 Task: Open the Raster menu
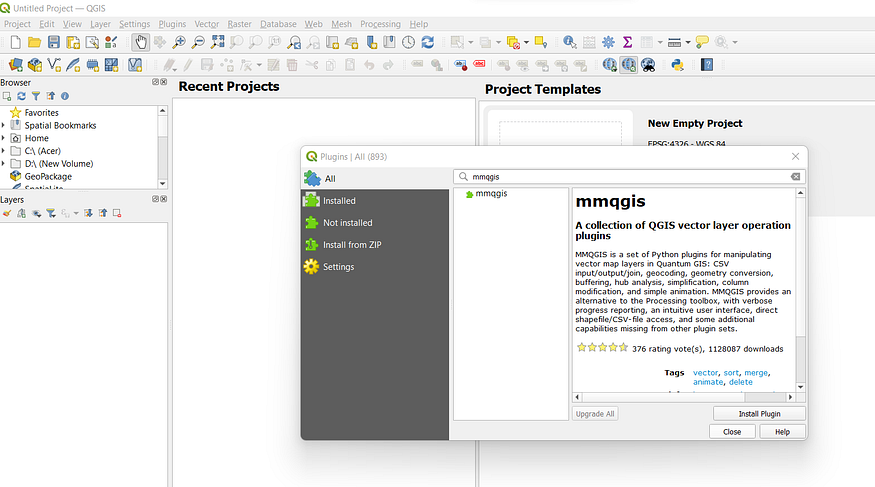[239, 24]
